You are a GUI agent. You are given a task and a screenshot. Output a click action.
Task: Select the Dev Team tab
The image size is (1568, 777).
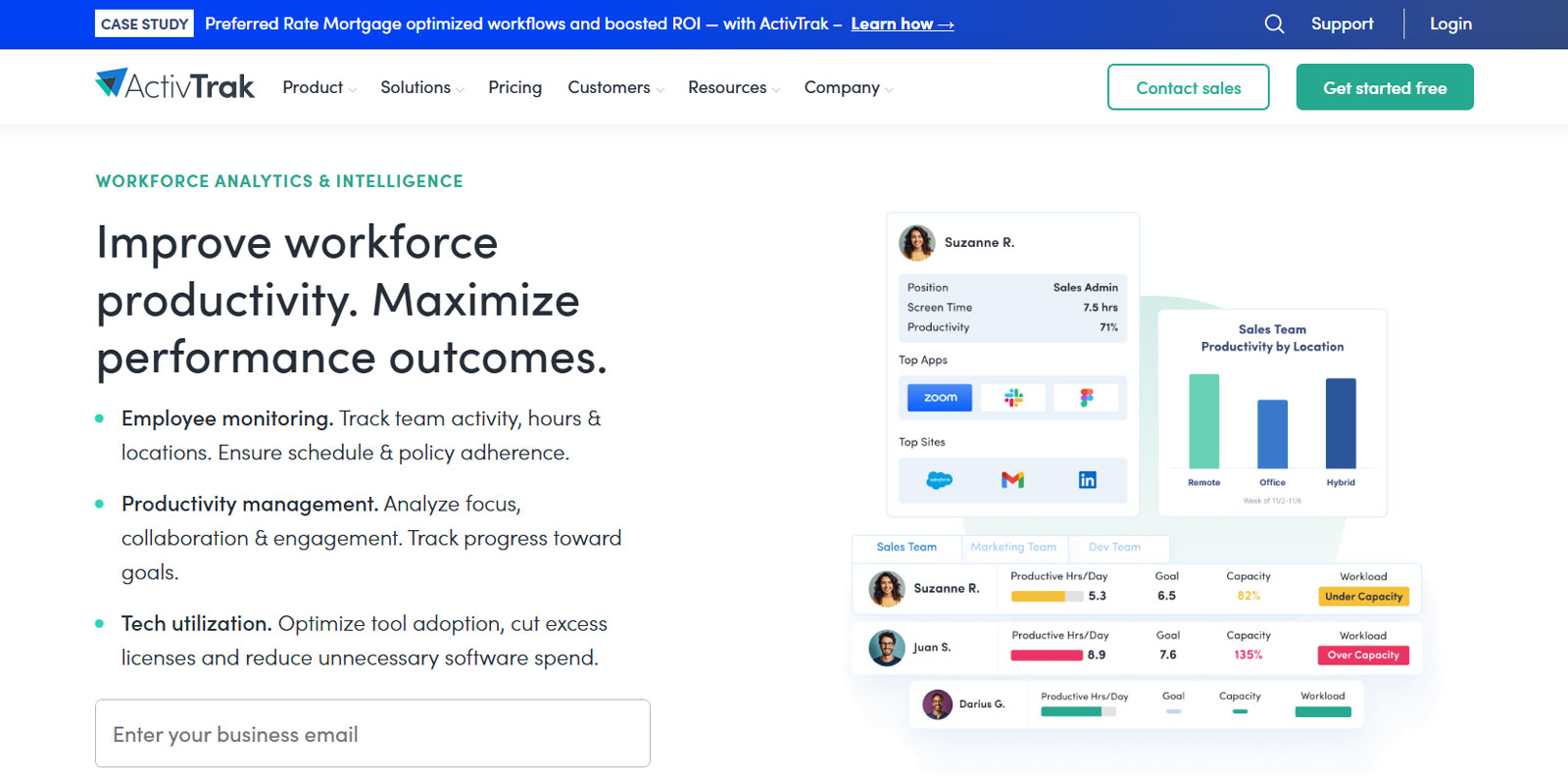coord(1114,547)
